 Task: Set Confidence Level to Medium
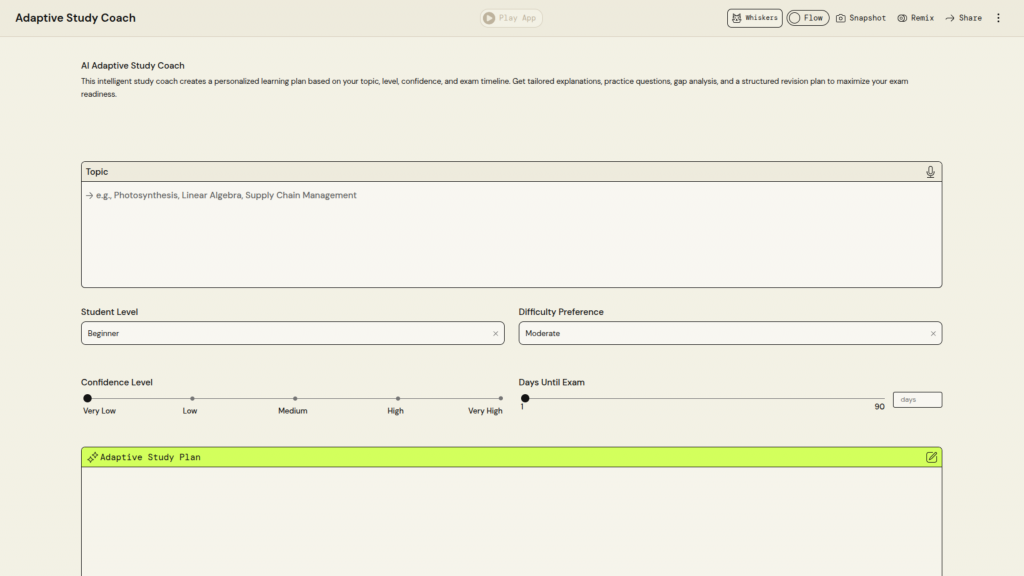point(293,398)
